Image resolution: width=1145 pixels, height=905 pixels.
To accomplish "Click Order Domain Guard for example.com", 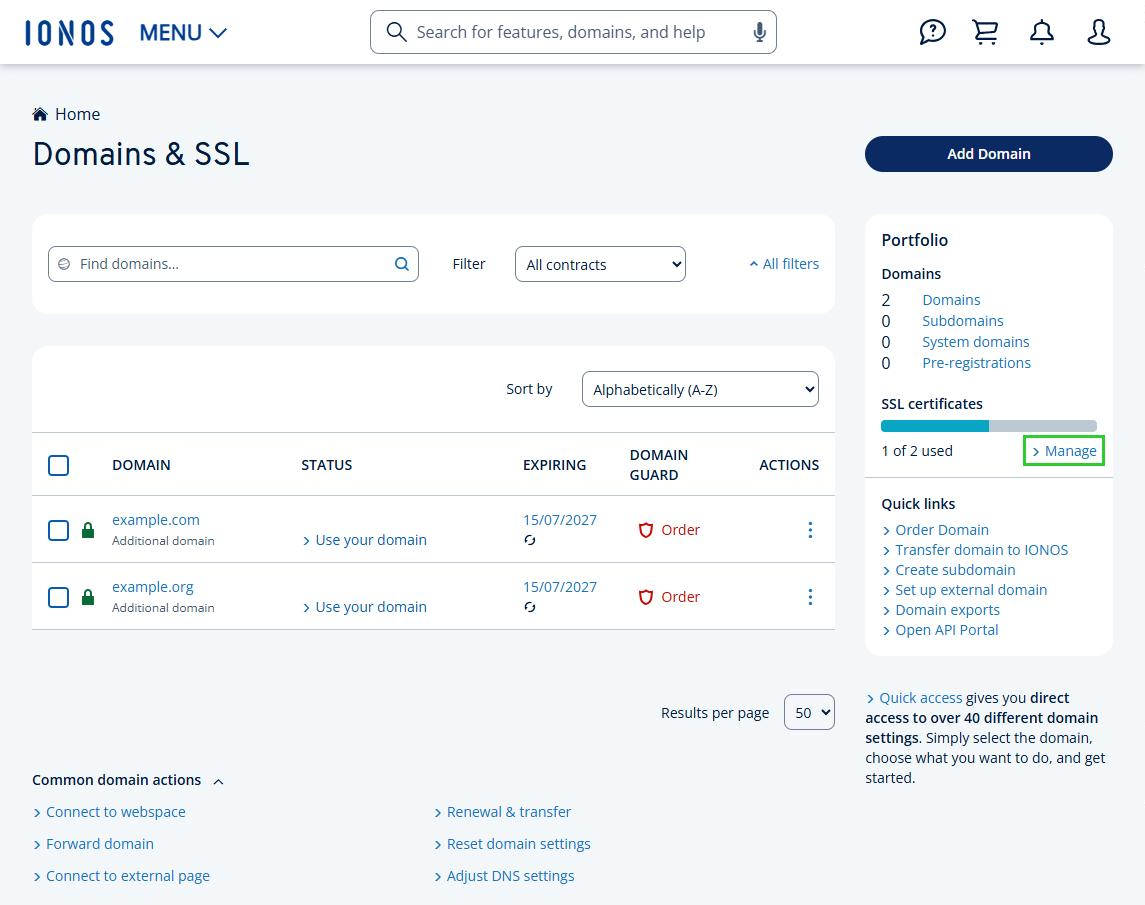I will (x=681, y=530).
